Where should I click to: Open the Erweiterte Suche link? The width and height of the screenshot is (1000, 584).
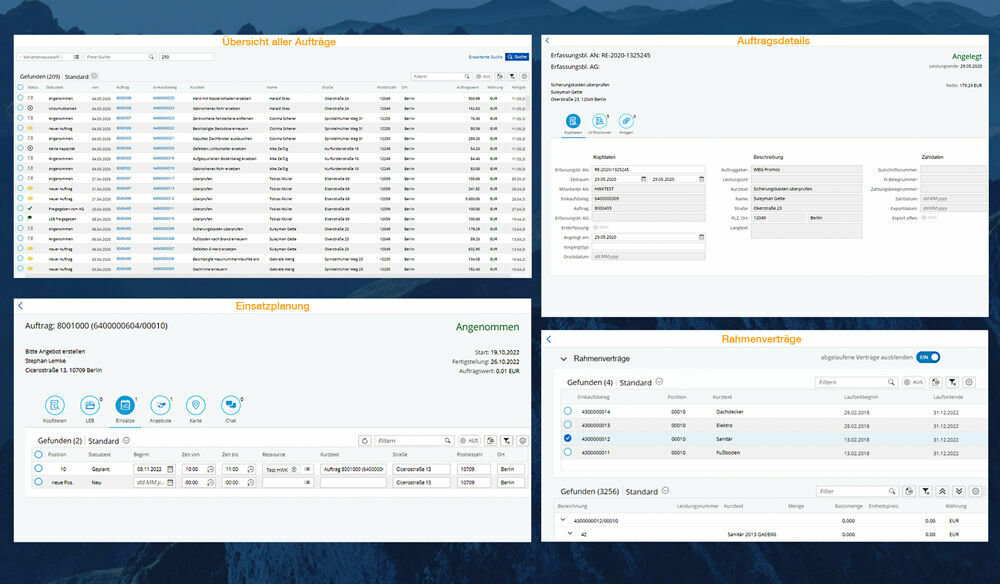(x=485, y=57)
